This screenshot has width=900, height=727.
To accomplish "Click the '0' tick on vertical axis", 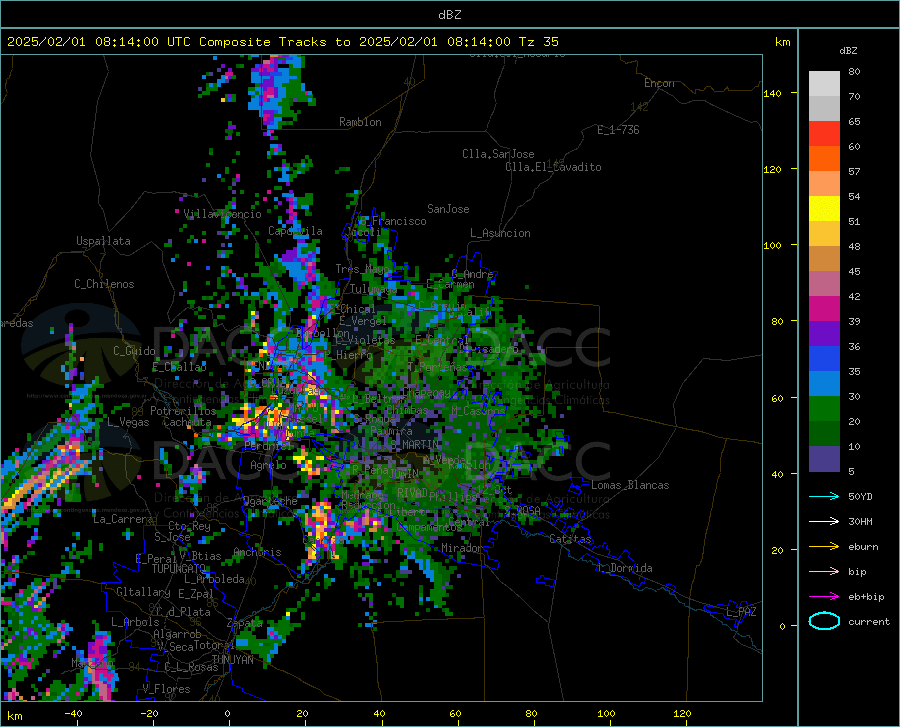I will pyautogui.click(x=782, y=626).
